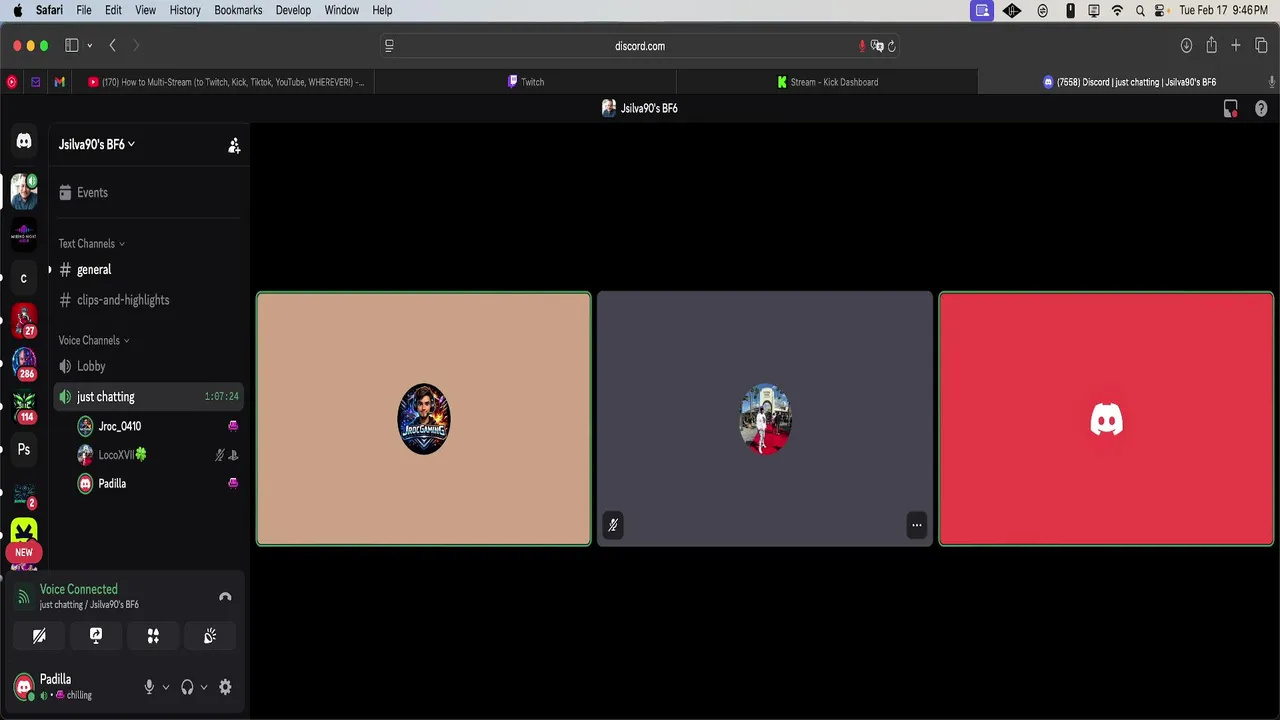
Task: Open the #general text channel
Action: pyautogui.click(x=151, y=270)
